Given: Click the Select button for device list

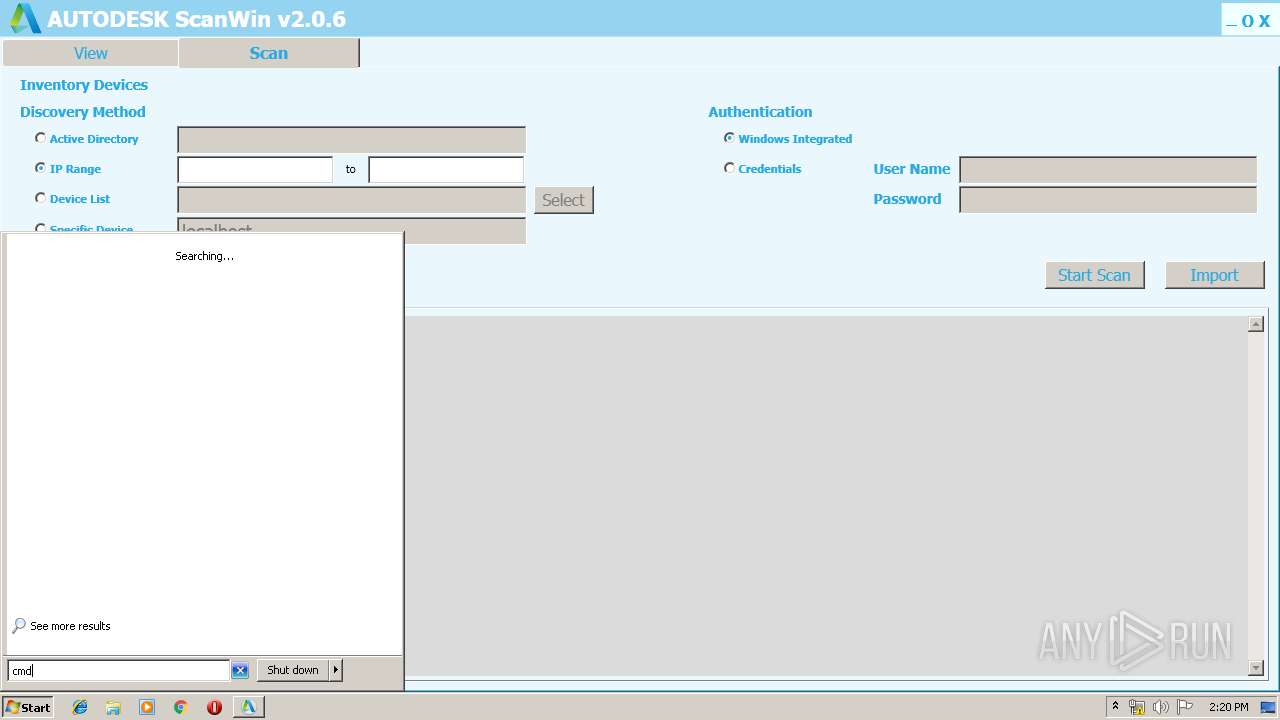Looking at the screenshot, I should tap(564, 200).
